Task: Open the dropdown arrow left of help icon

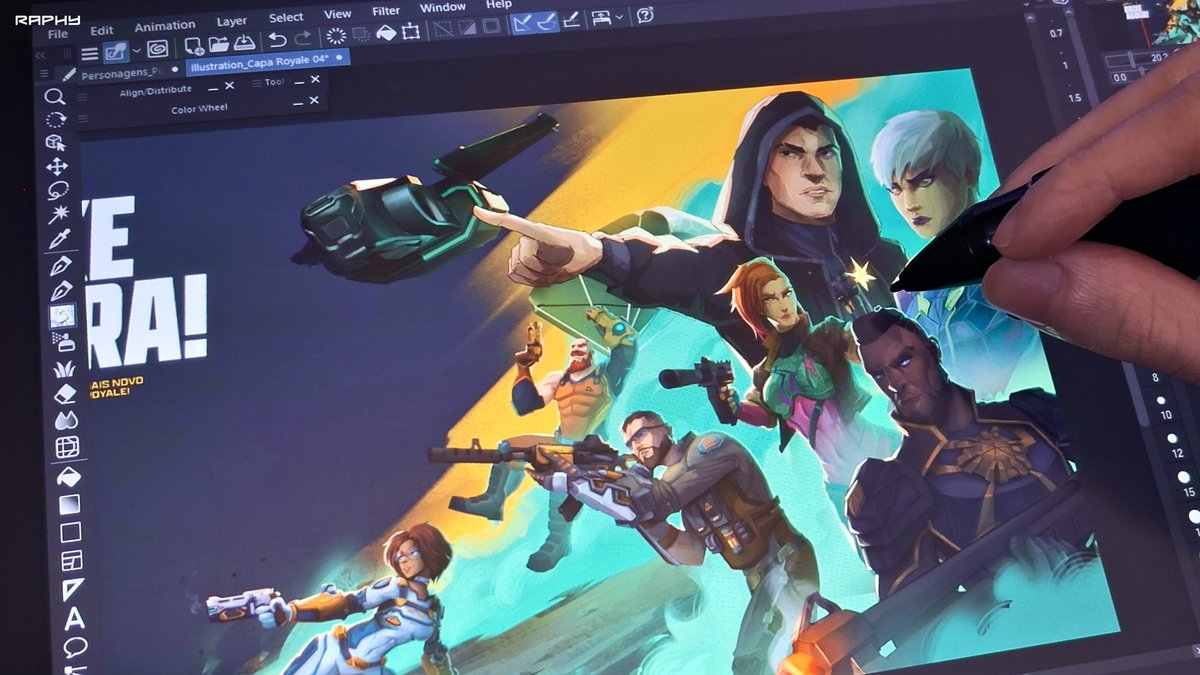Action: pos(619,17)
